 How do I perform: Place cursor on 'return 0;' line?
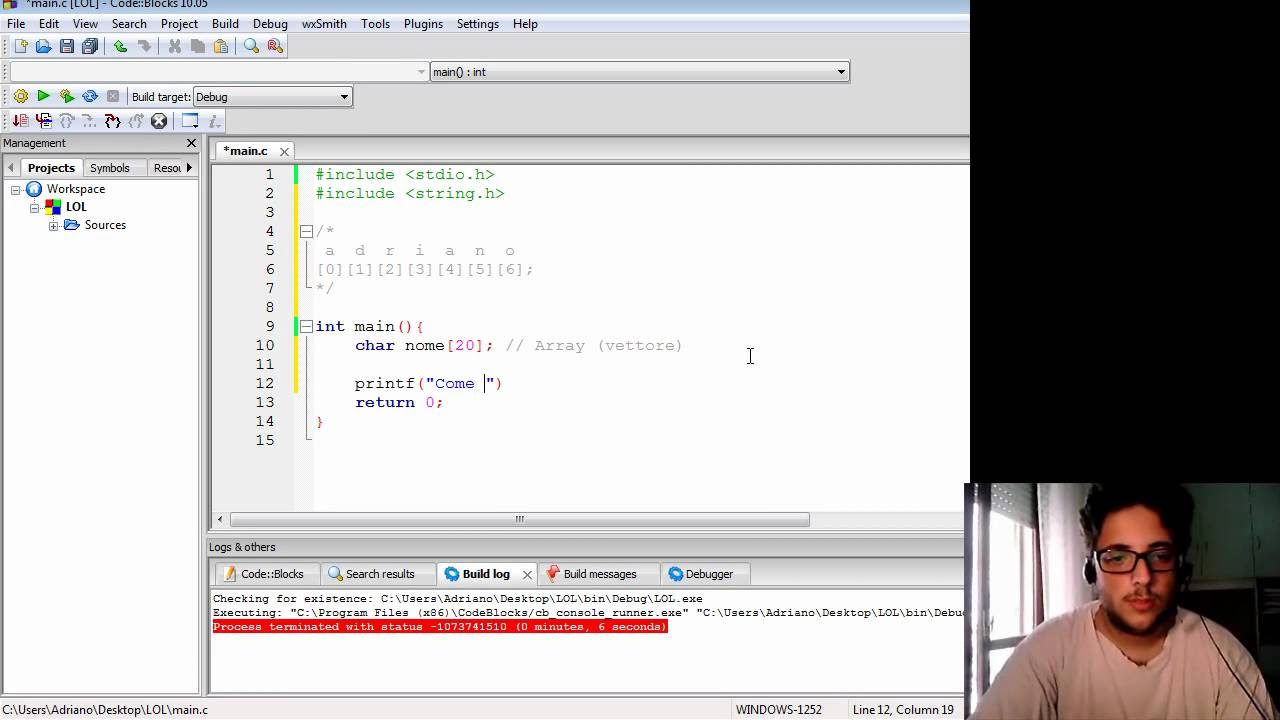399,402
